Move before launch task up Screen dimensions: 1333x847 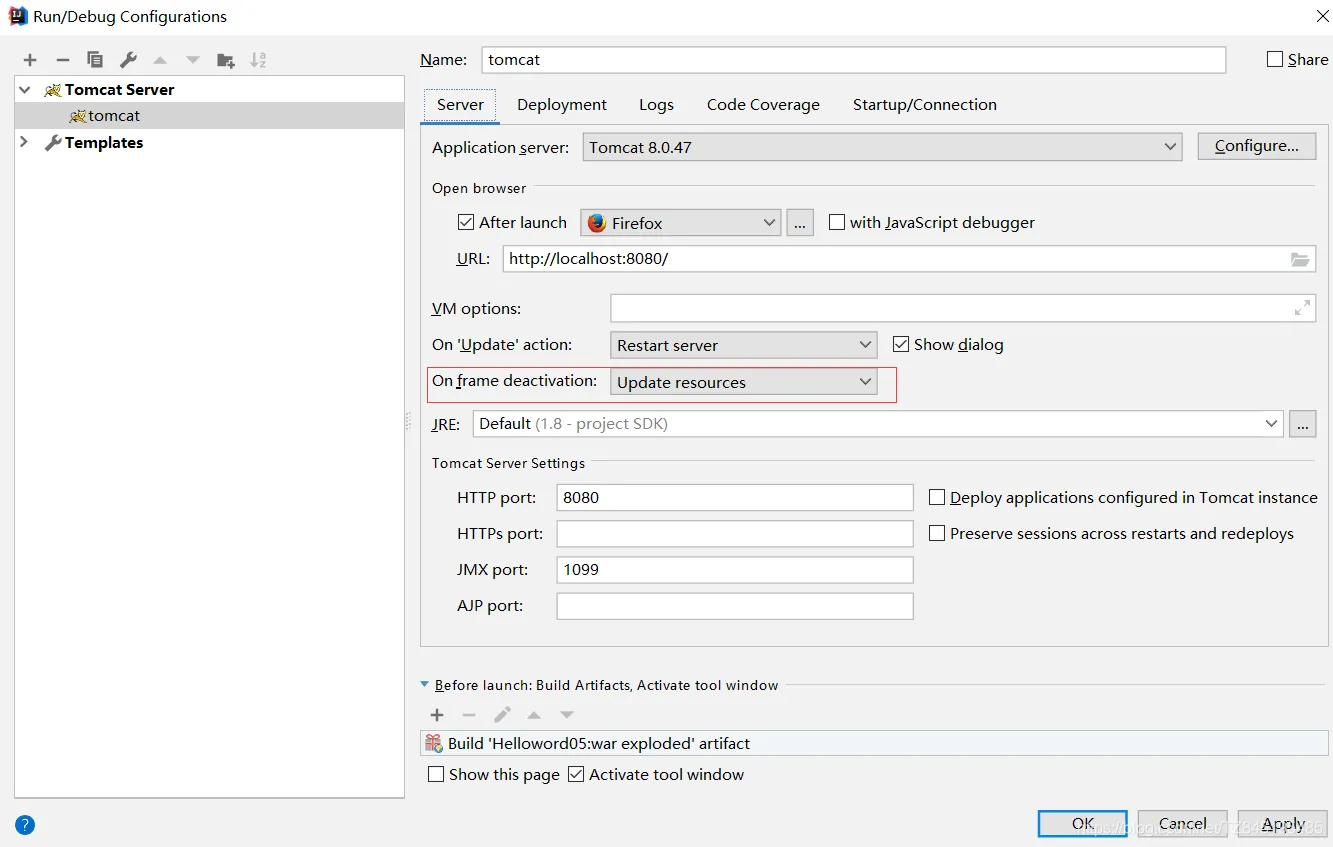point(534,715)
